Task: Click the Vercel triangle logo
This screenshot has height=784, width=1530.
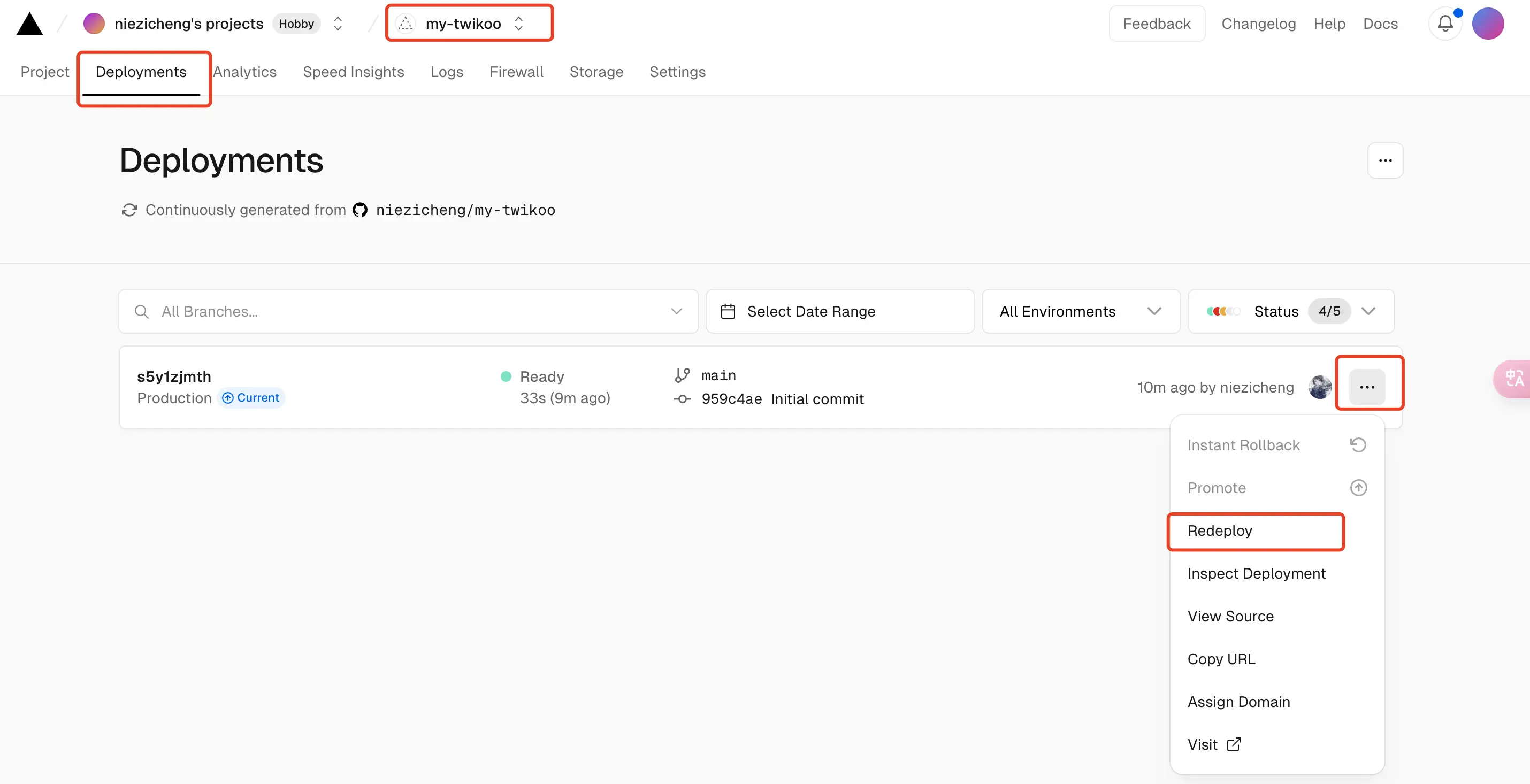Action: [x=29, y=24]
